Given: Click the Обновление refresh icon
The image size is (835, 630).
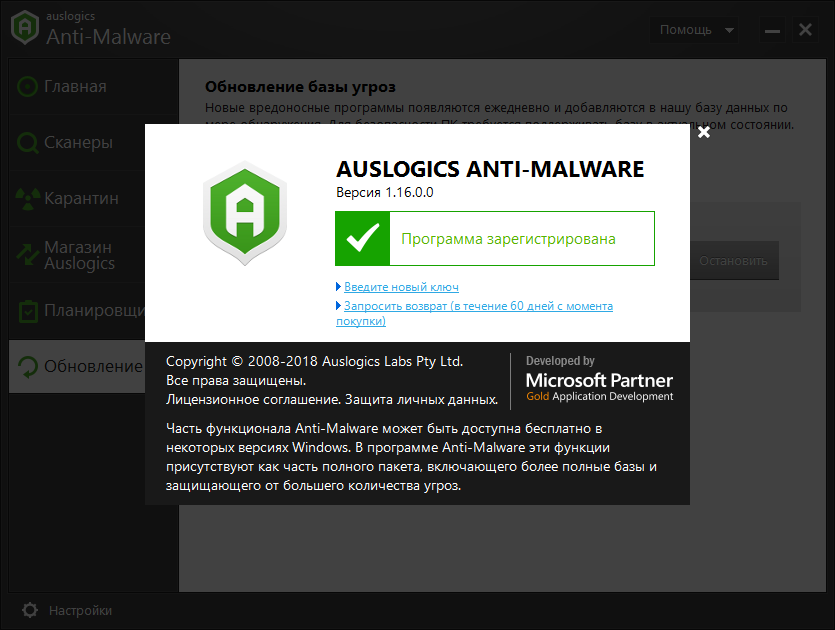Looking at the screenshot, I should click(x=28, y=367).
